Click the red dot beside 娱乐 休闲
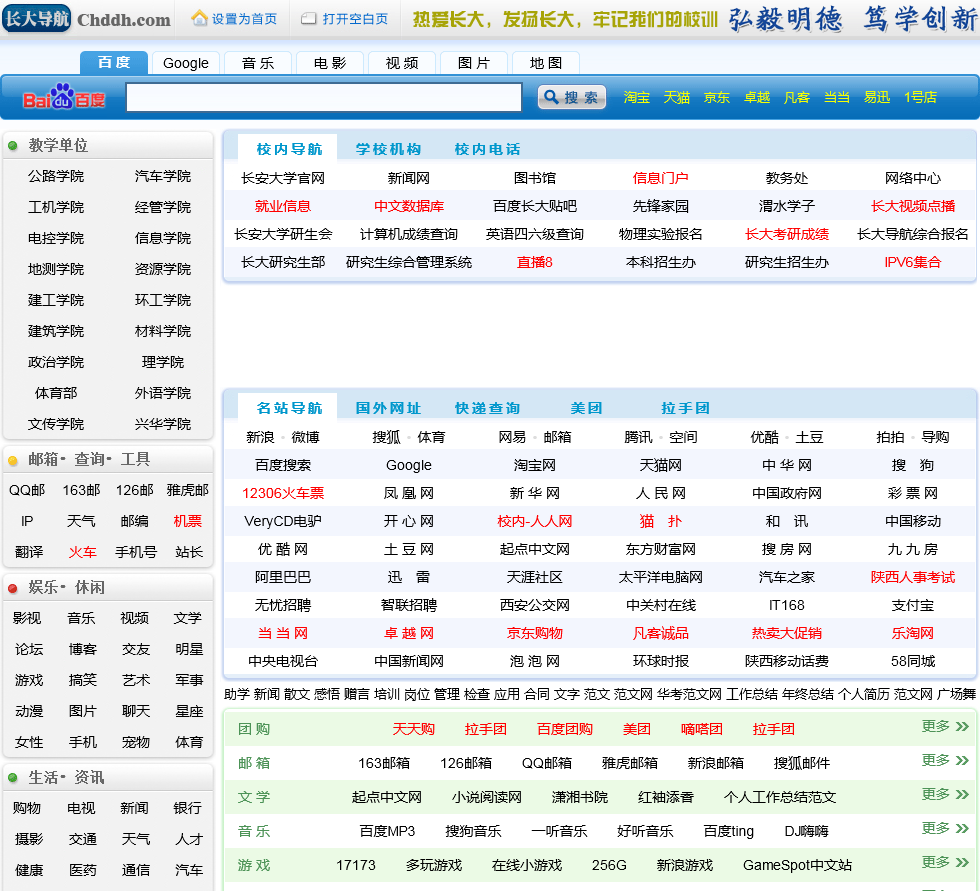980x891 pixels. tap(13, 588)
